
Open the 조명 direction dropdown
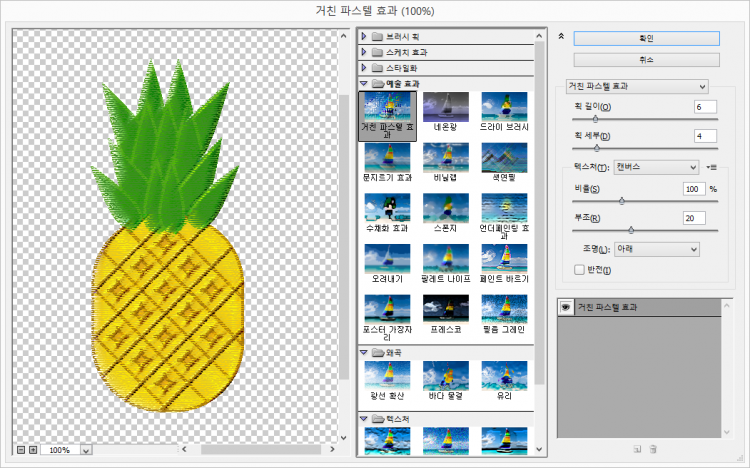pos(656,248)
